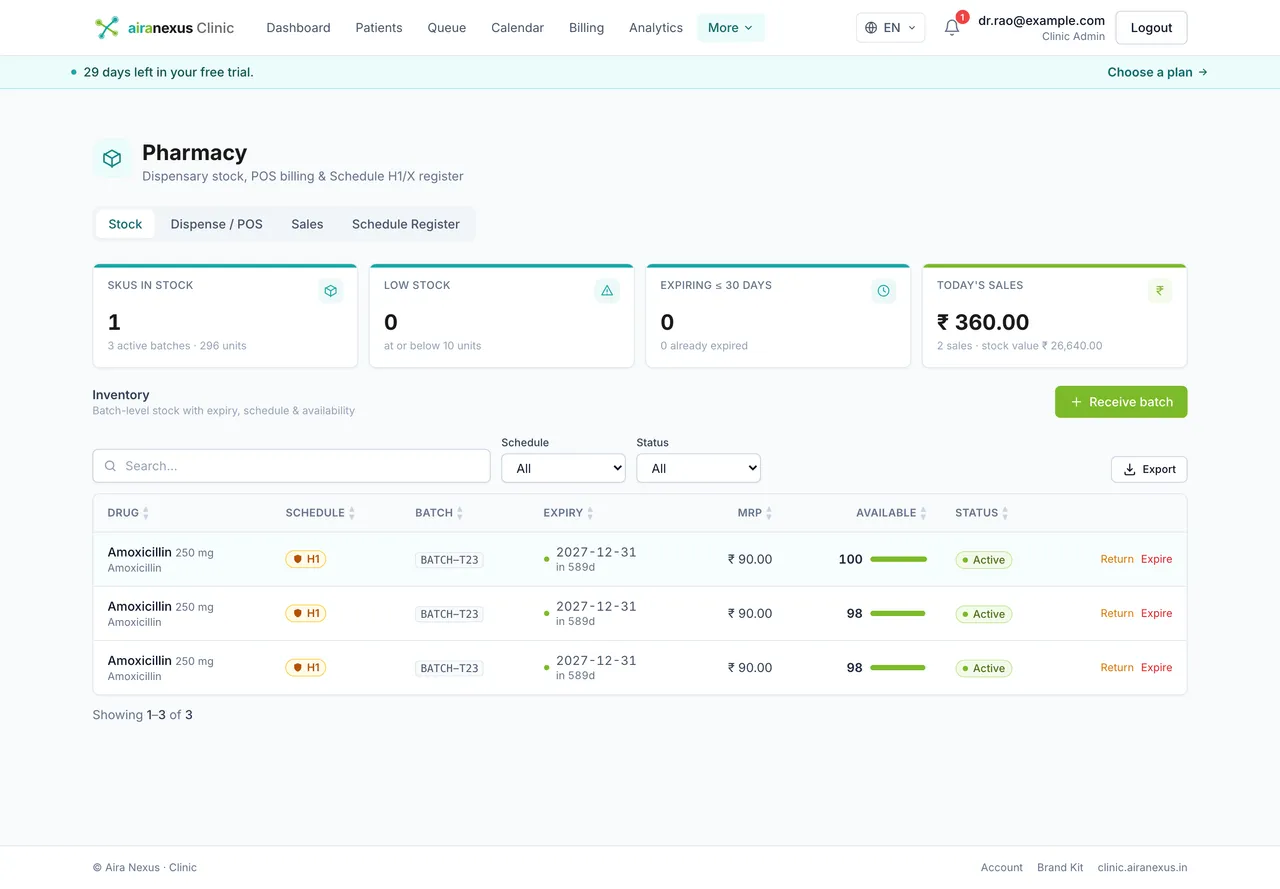Open Billing in the top navigation
Viewport: 1280px width, 889px height.
tap(586, 28)
